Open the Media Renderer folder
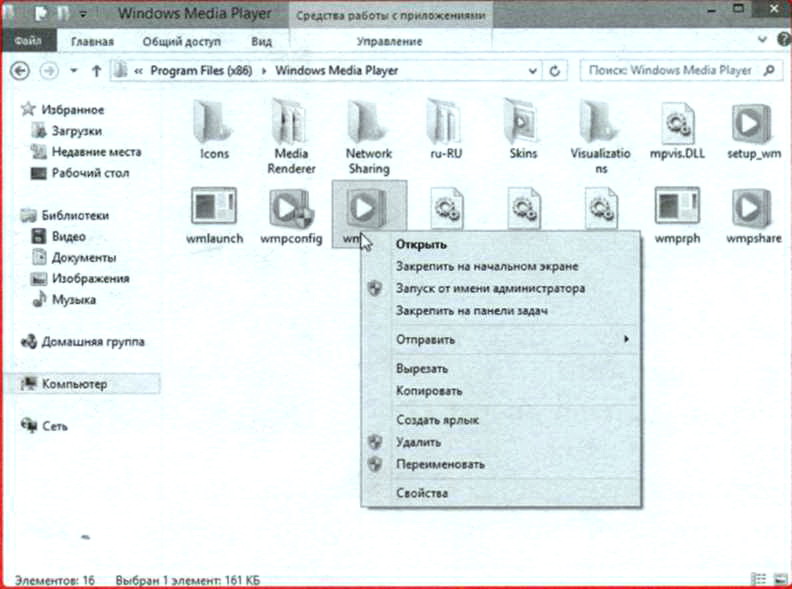 point(291,124)
